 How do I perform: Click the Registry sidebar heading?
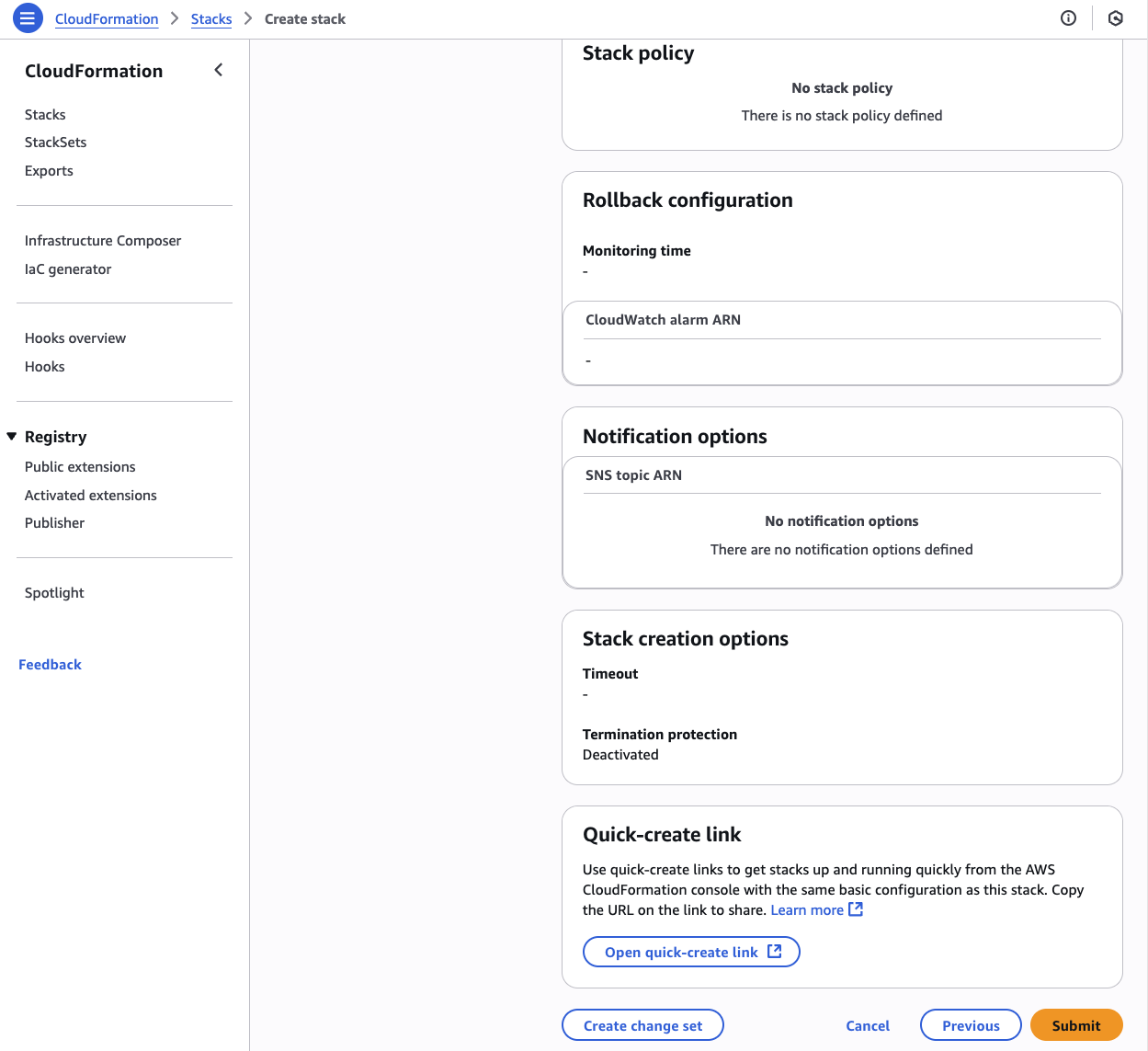[56, 437]
